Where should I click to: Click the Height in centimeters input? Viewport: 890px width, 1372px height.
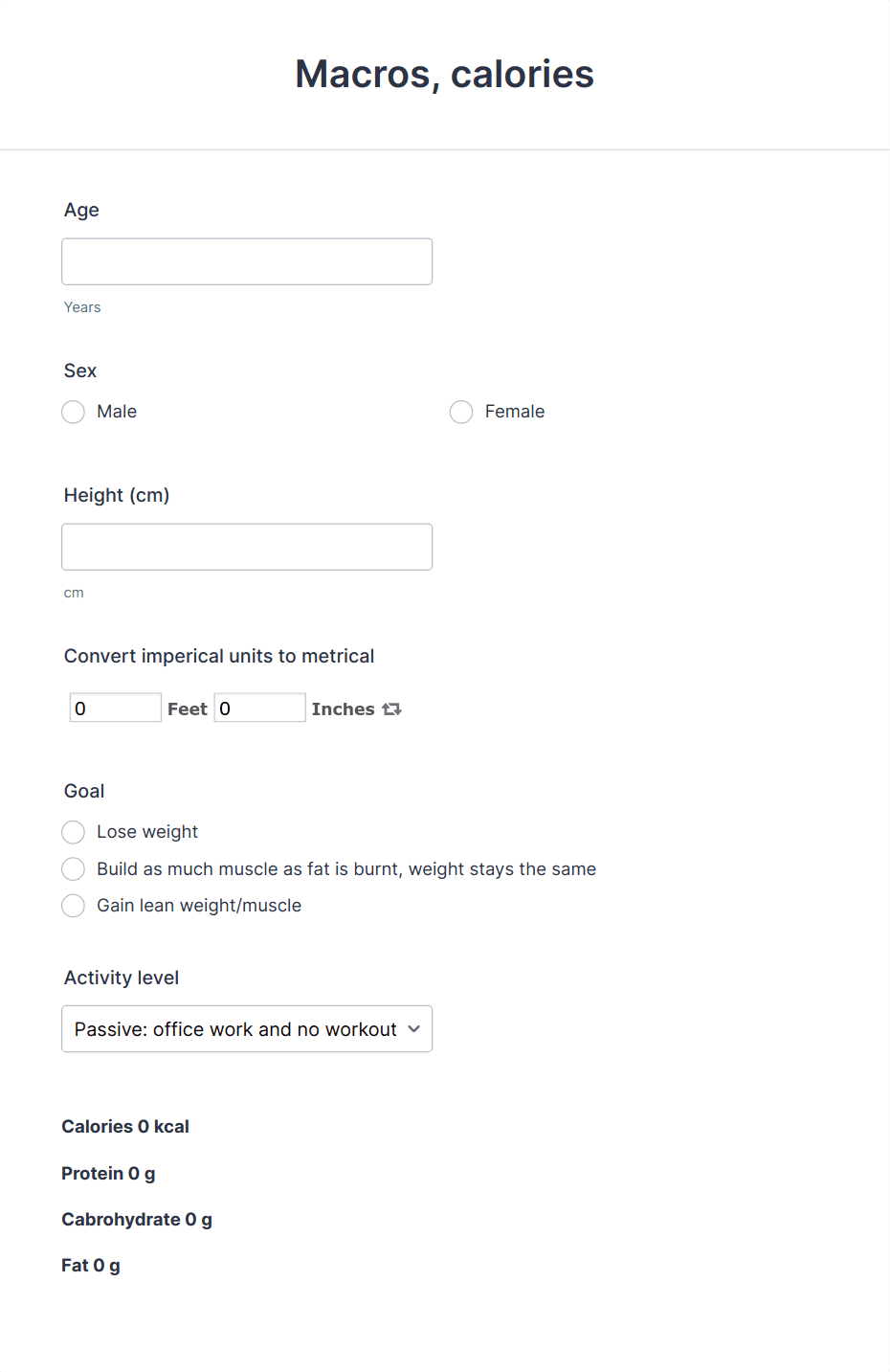(247, 546)
